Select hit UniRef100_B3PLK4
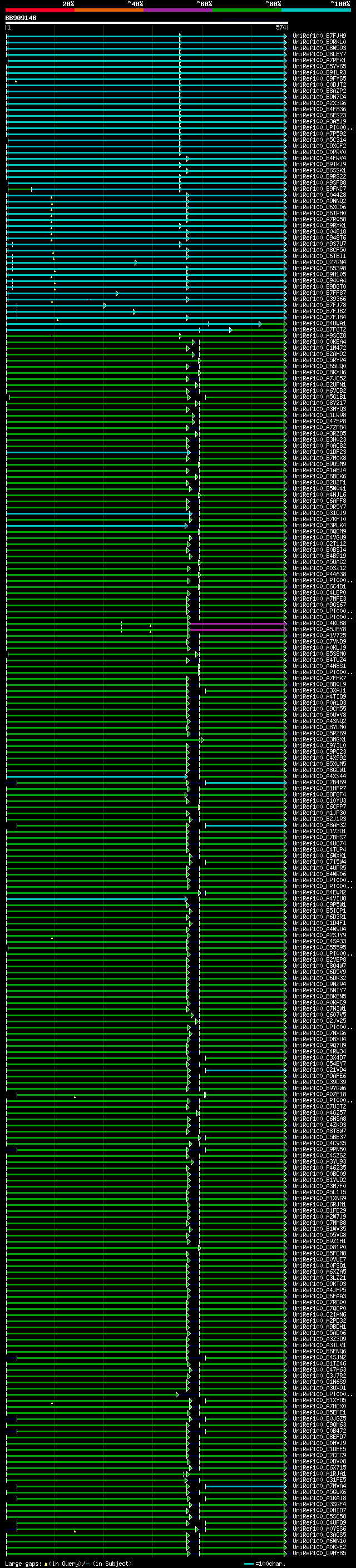Image resolution: width=356 pixels, height=1568 pixels. tap(319, 526)
